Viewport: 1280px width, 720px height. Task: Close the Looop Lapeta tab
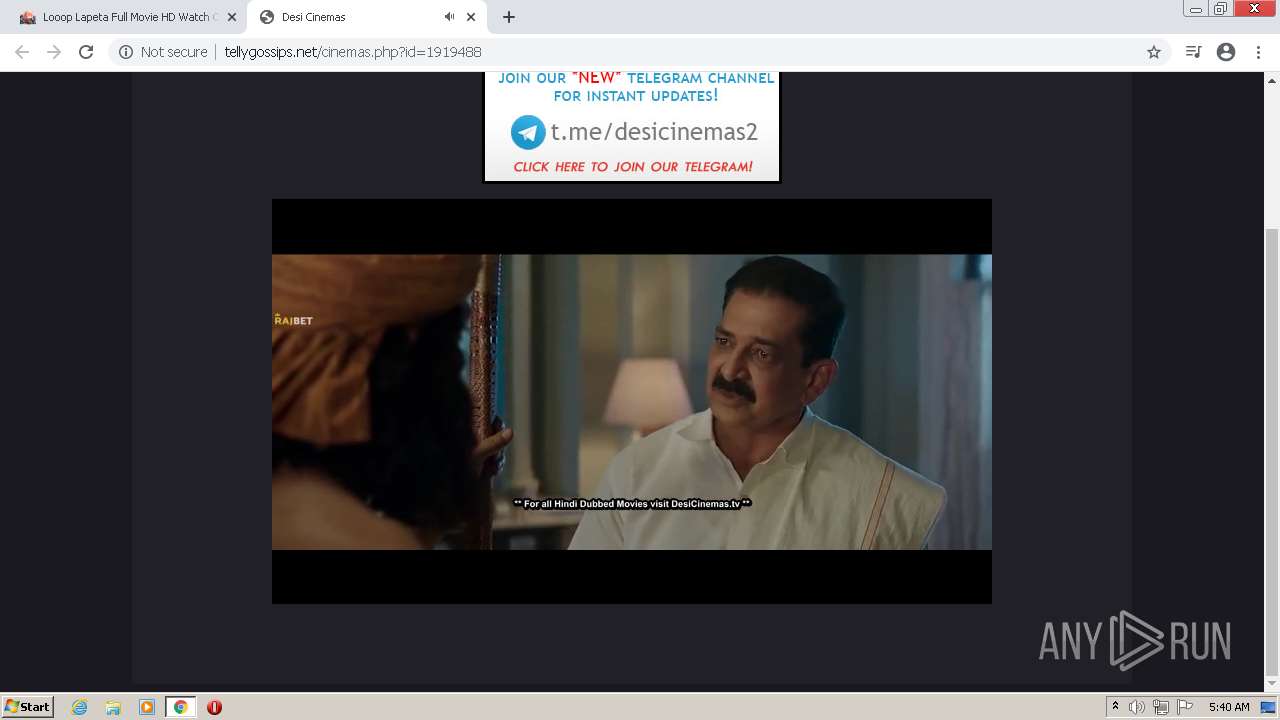[x=231, y=17]
